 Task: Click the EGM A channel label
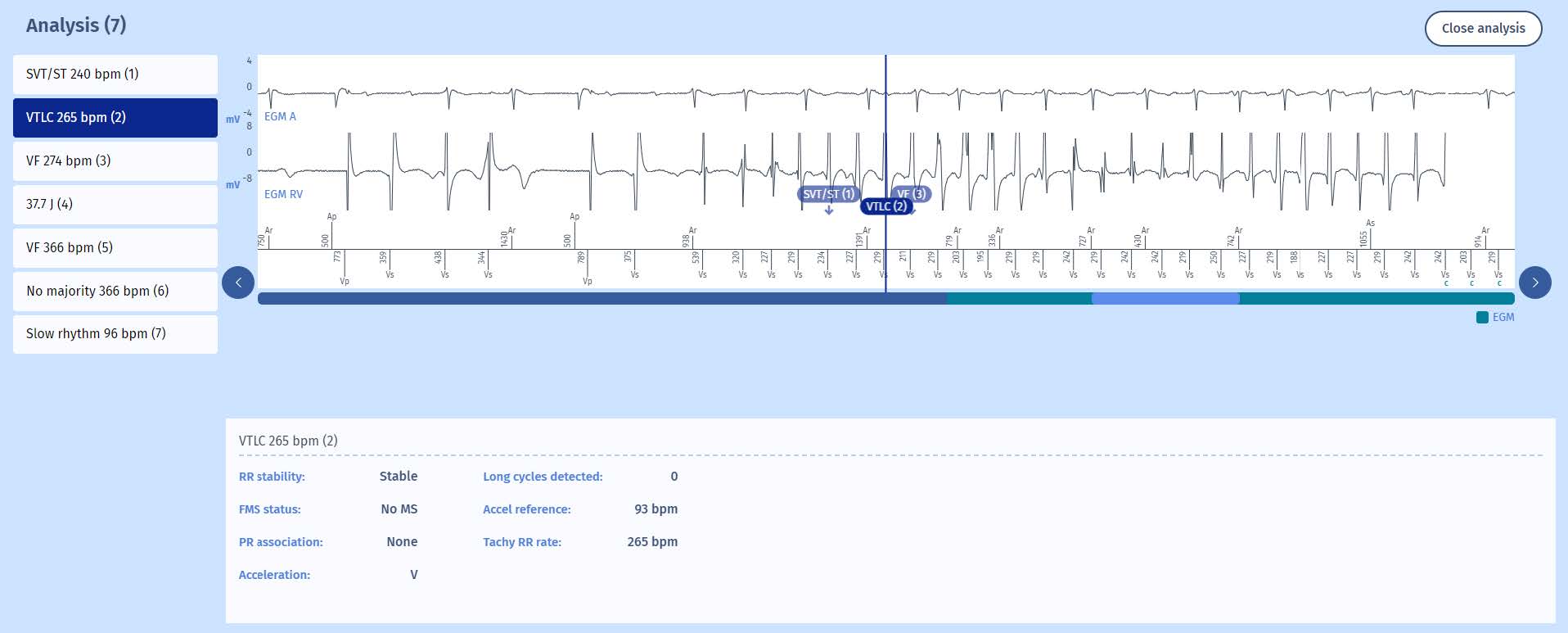tap(280, 117)
